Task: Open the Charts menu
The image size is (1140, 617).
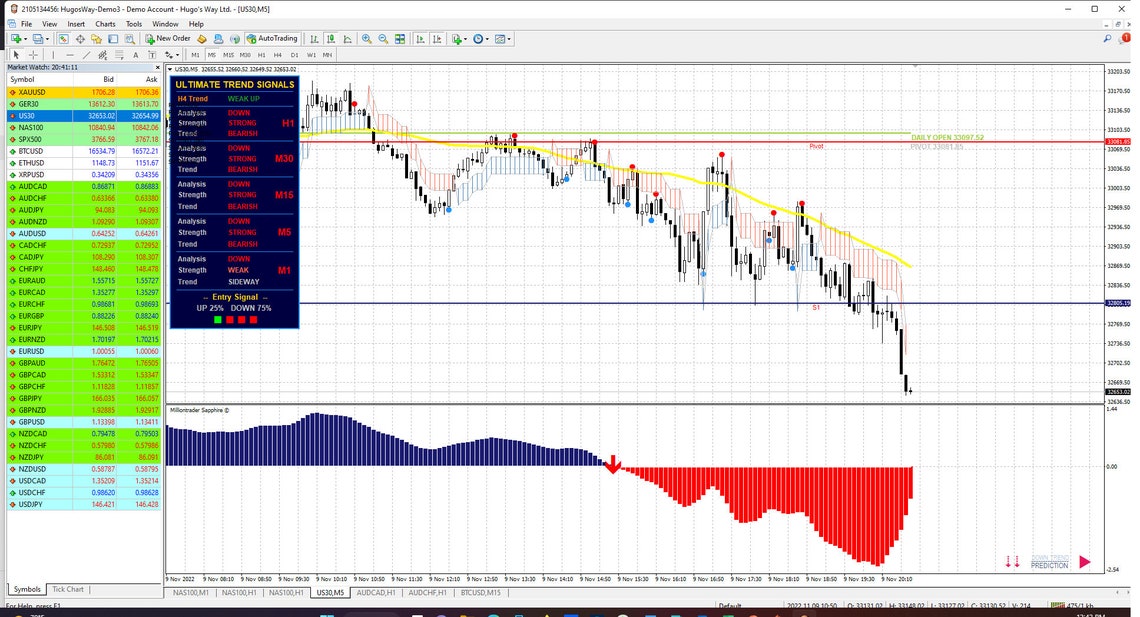Action: pos(104,23)
